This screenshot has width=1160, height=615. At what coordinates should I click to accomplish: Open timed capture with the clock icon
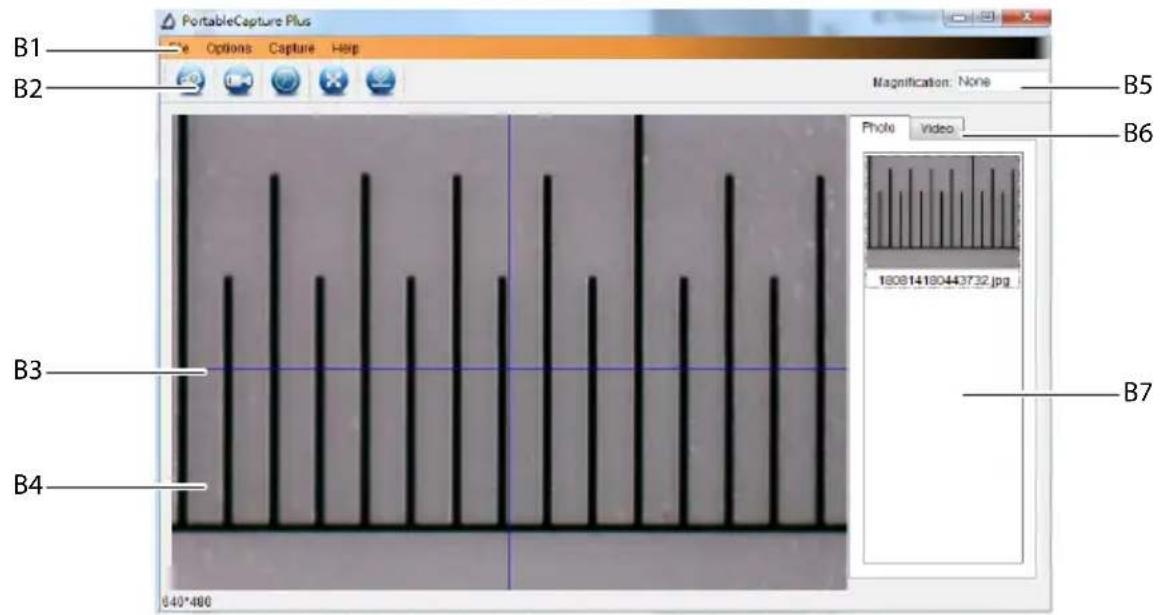(286, 81)
